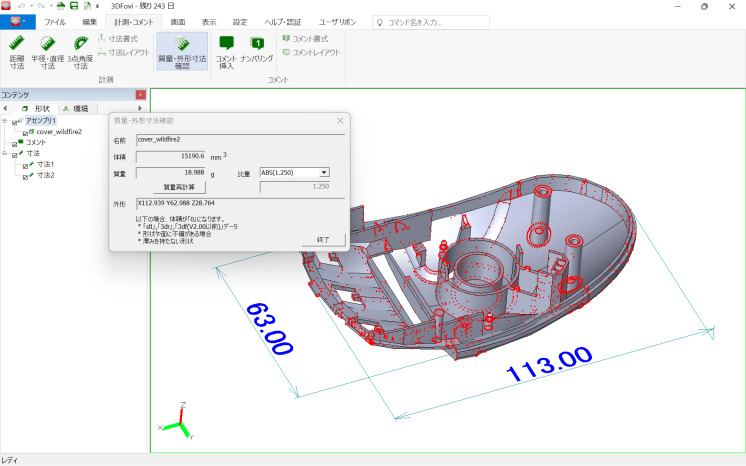Uncheck the 寸法2 checkbox

coord(25,178)
